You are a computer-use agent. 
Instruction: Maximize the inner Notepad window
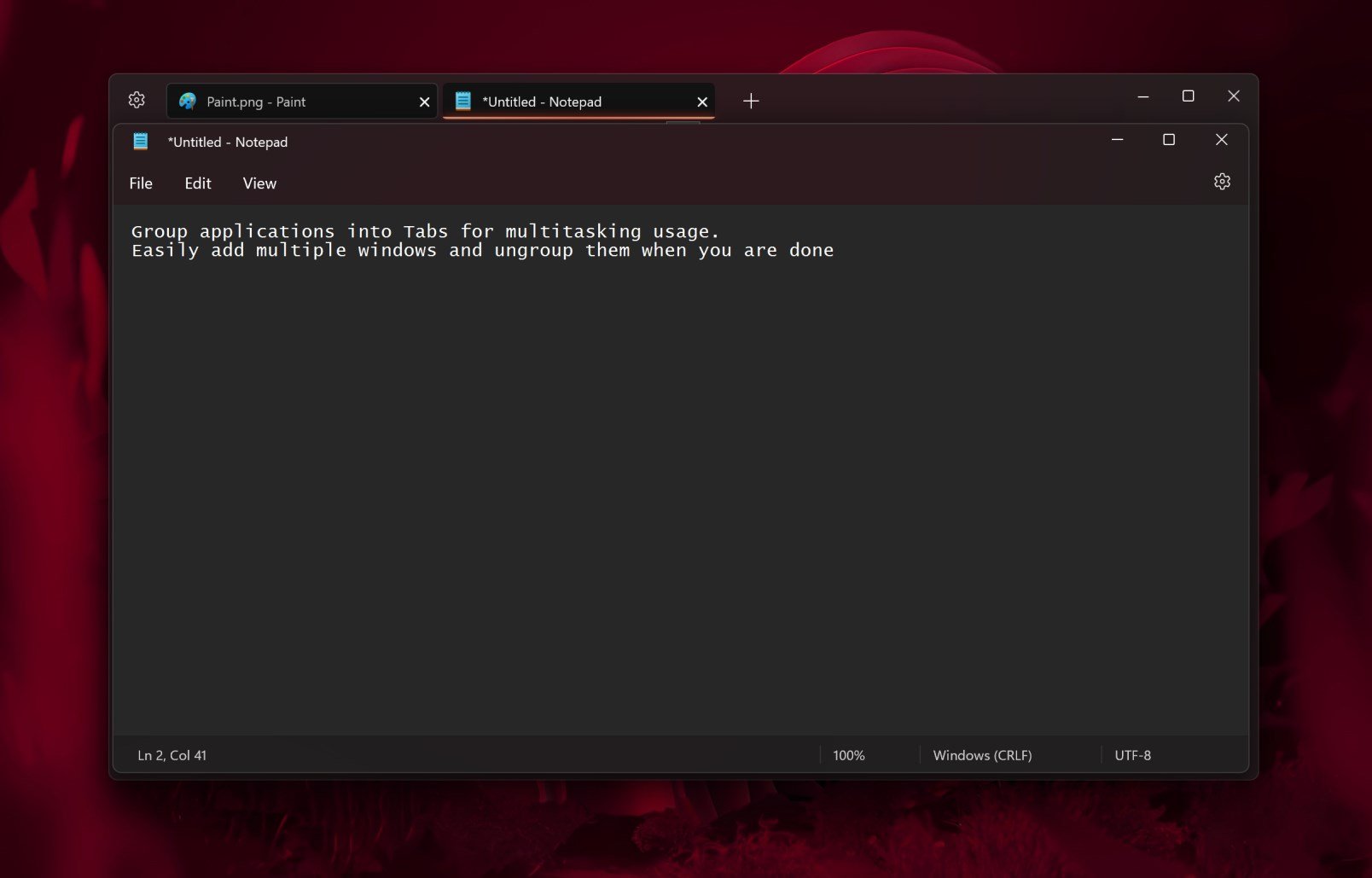[1169, 139]
